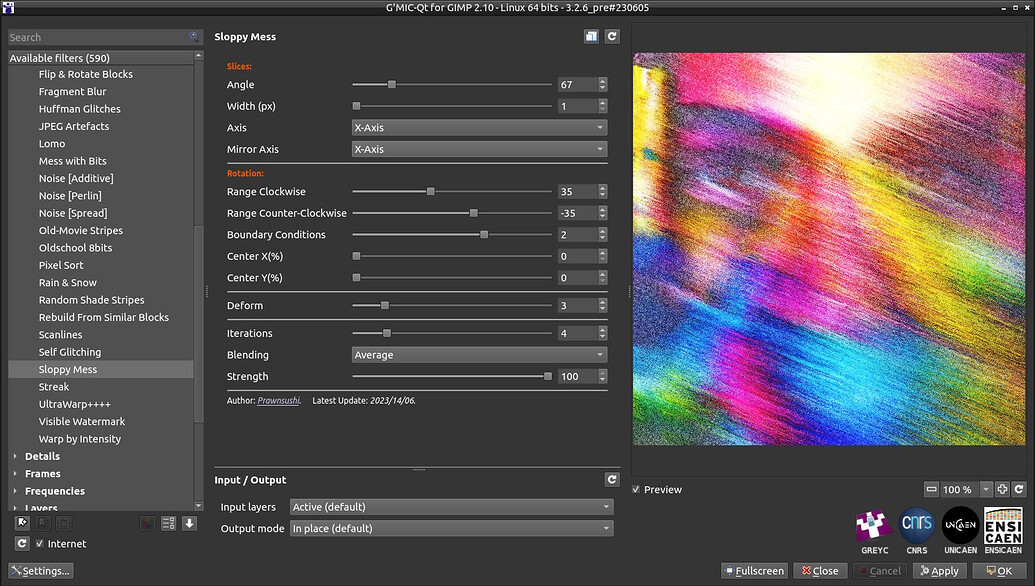Select the Pixel Sort filter
Image resolution: width=1035 pixels, height=586 pixels.
coord(67,264)
